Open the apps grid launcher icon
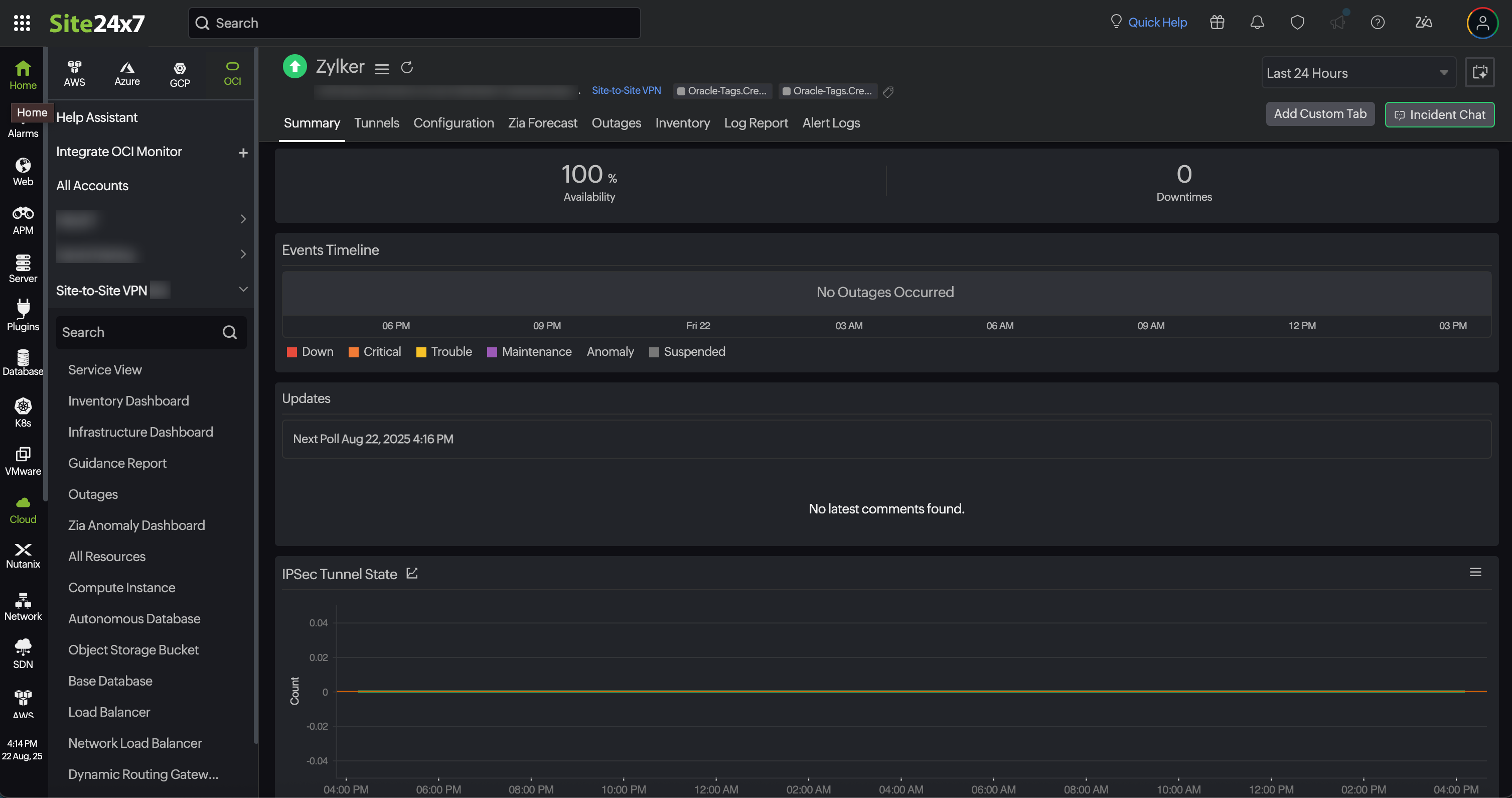Viewport: 1512px width, 798px height. [22, 23]
